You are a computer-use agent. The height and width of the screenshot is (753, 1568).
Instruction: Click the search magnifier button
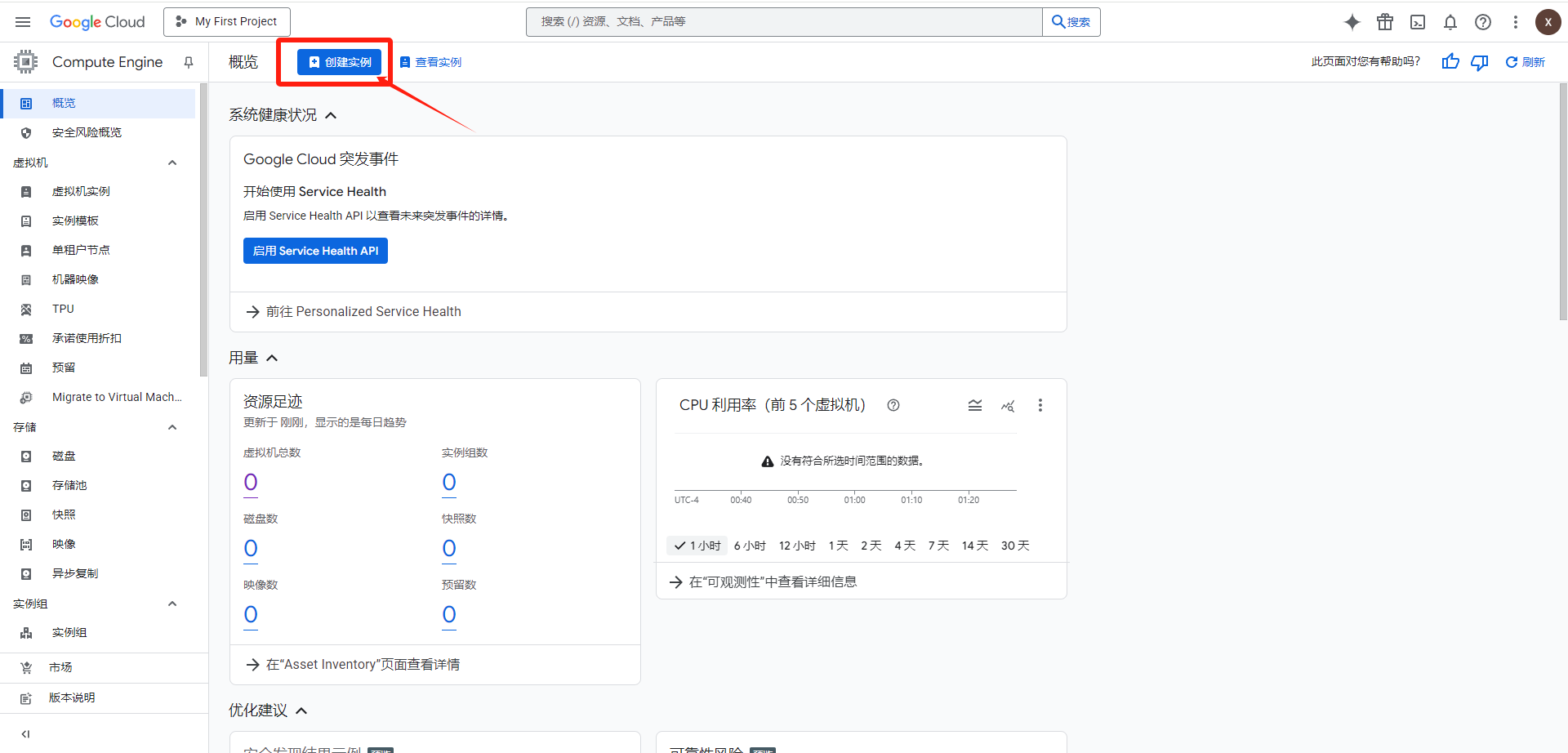[1071, 22]
